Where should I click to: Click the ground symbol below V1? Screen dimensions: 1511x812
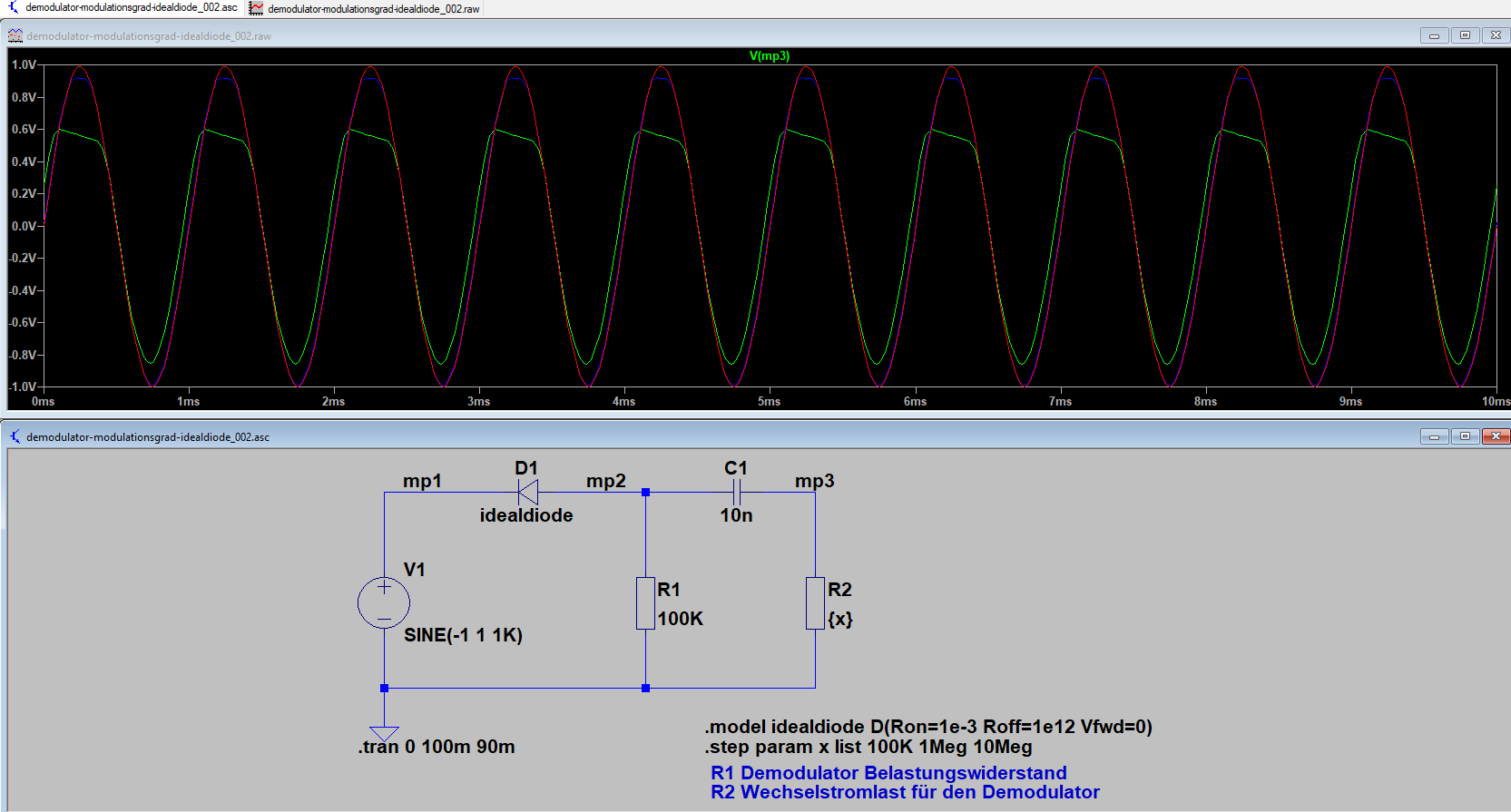click(x=384, y=732)
